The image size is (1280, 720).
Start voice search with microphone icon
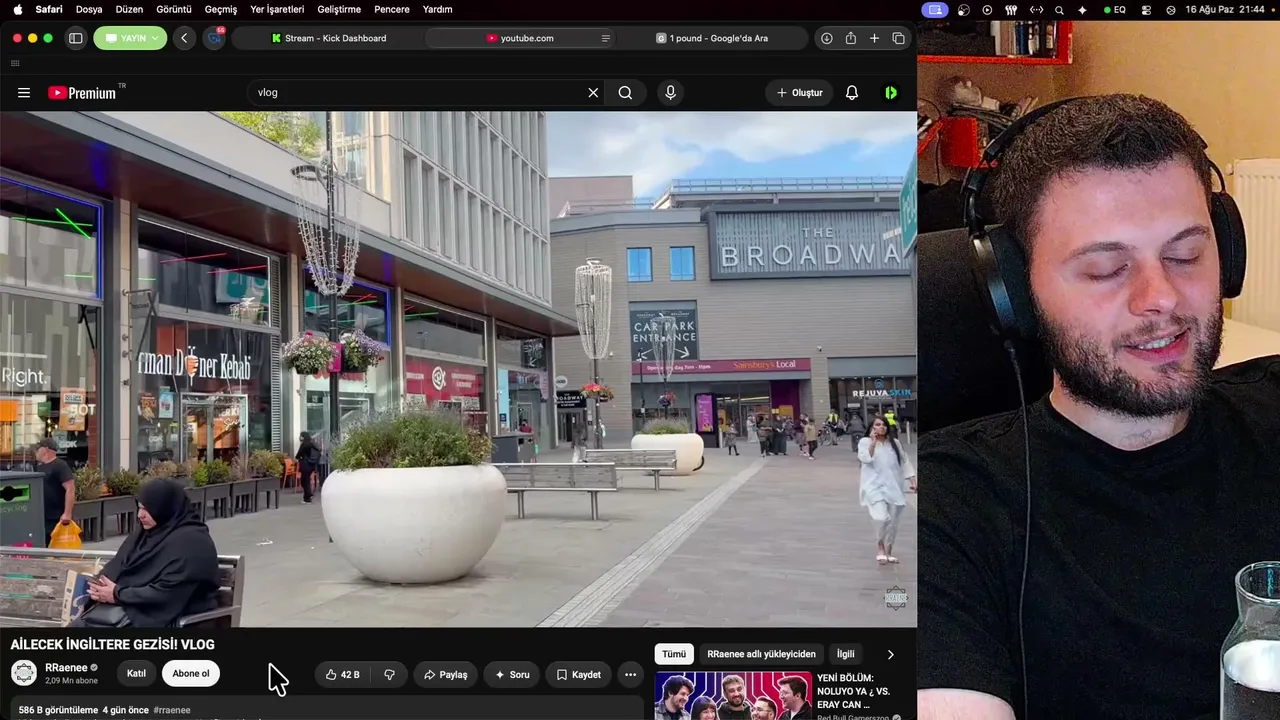[x=670, y=93]
